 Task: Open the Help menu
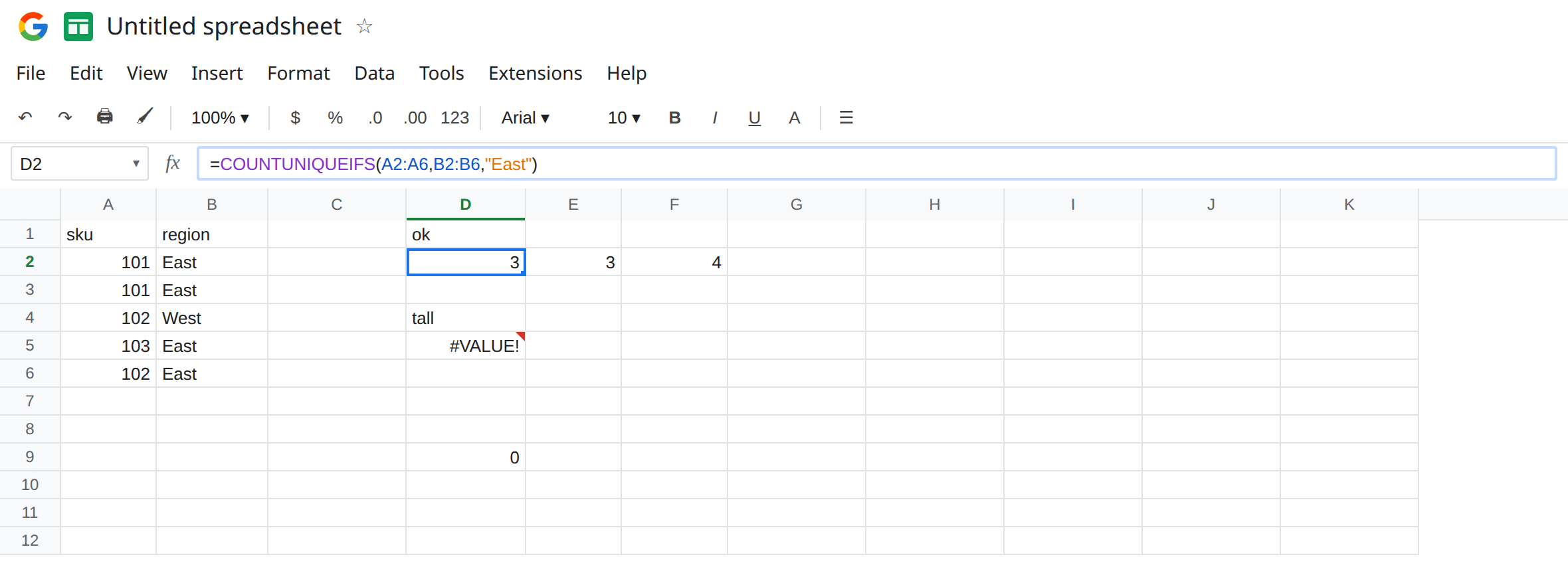click(x=627, y=73)
